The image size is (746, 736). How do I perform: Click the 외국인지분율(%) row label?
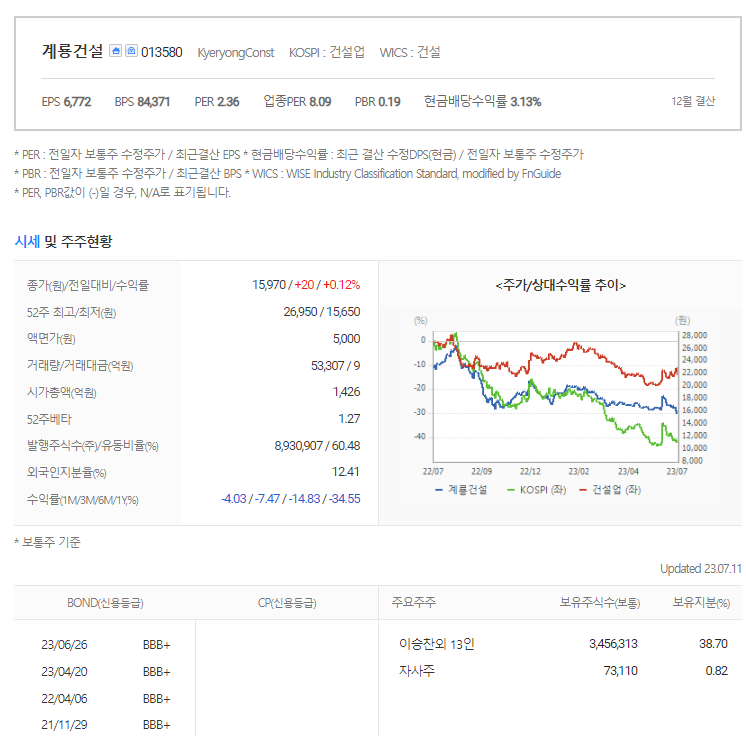click(x=67, y=472)
